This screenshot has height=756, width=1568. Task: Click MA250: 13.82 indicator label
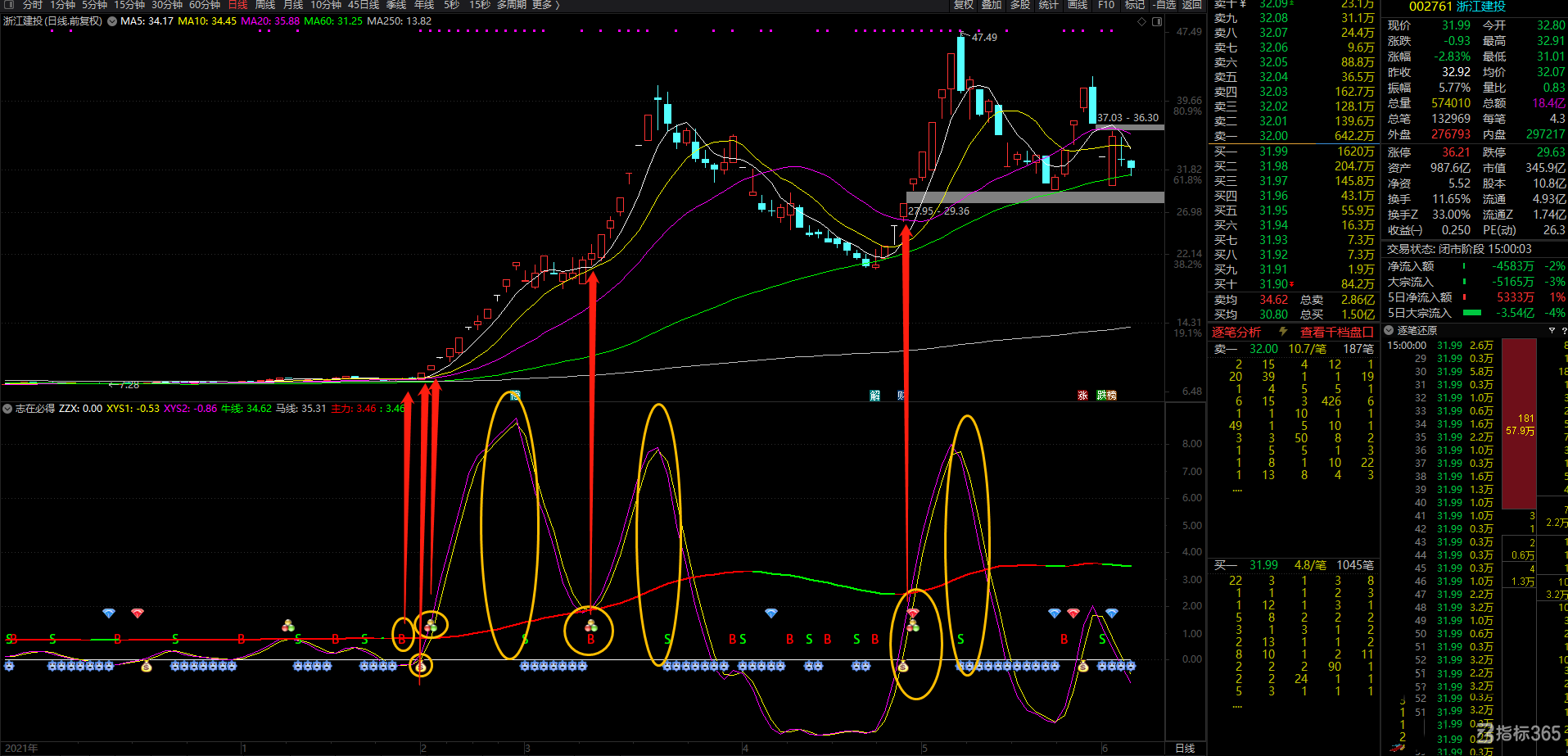(400, 21)
